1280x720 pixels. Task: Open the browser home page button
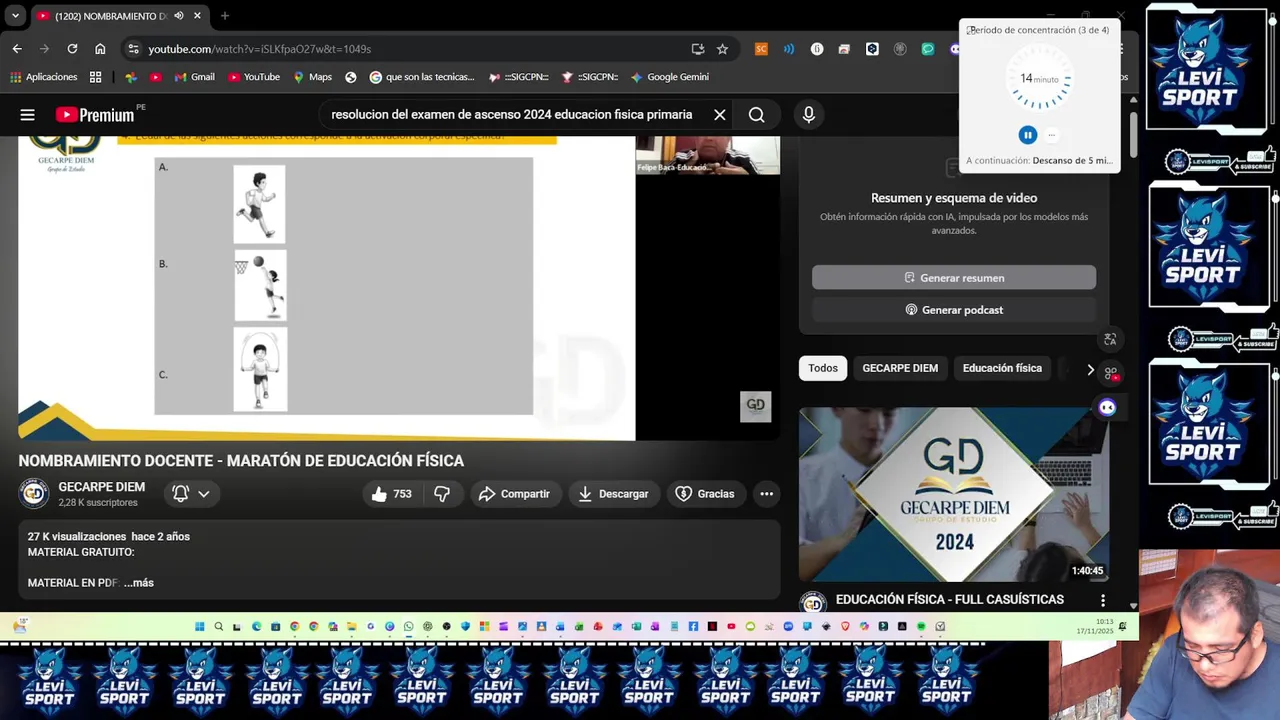click(100, 49)
